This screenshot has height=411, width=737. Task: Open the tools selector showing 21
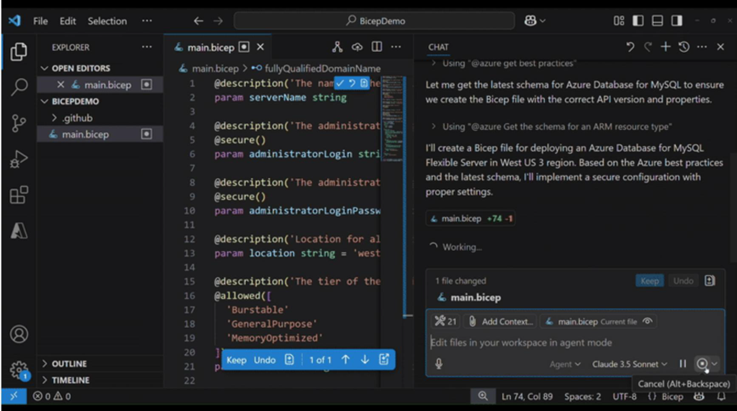pyautogui.click(x=445, y=322)
